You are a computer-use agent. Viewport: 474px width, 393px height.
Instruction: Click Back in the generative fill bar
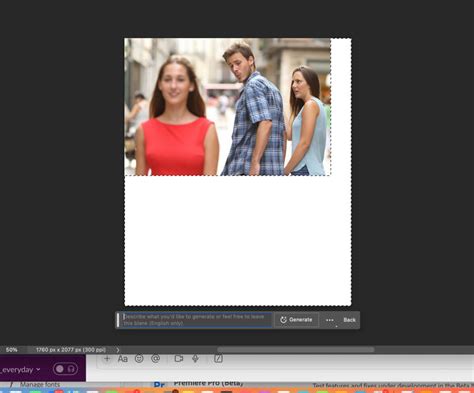point(349,320)
